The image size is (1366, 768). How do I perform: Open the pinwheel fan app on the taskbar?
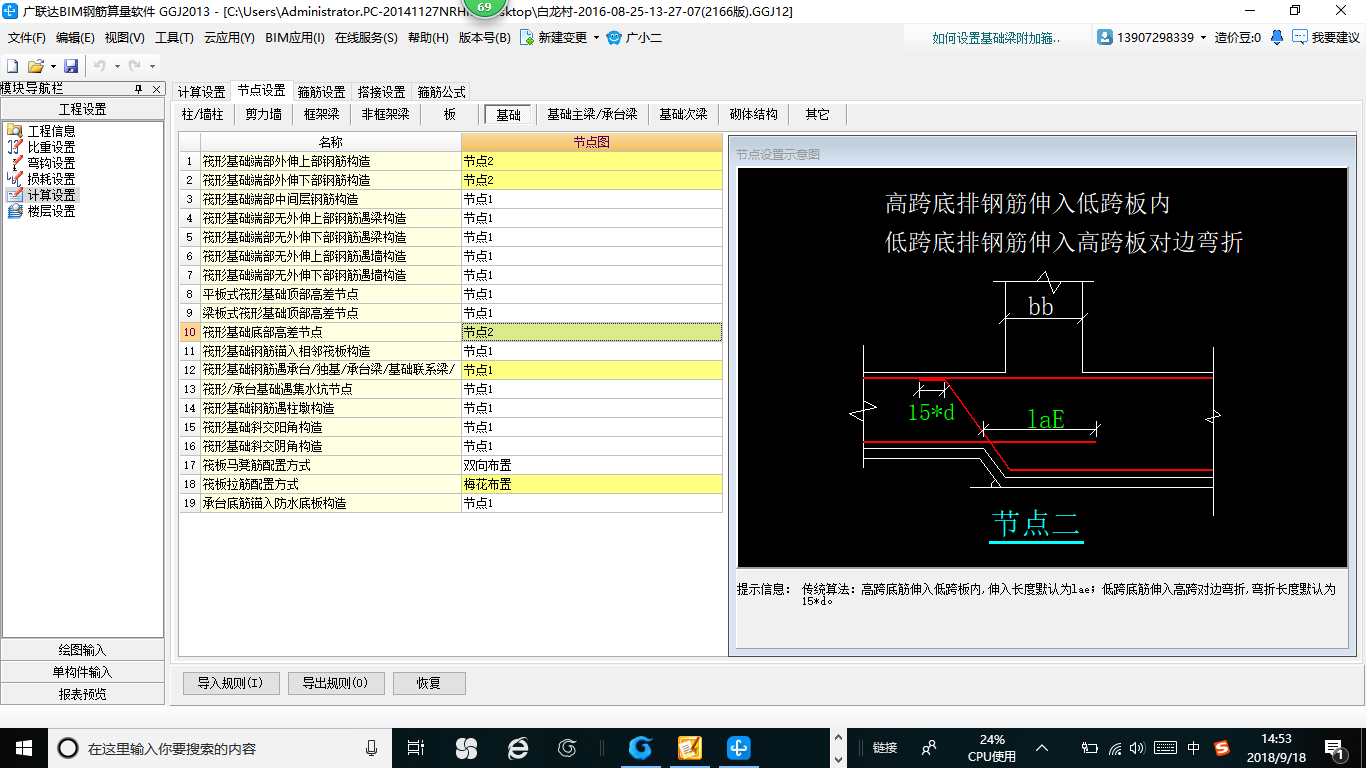point(466,748)
